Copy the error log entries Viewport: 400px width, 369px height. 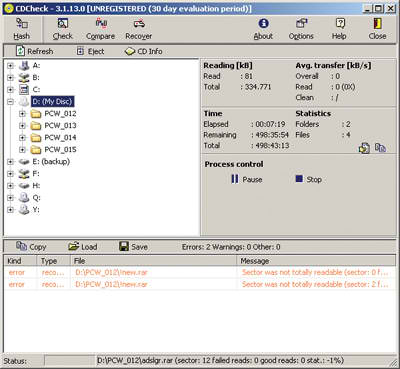(x=31, y=247)
